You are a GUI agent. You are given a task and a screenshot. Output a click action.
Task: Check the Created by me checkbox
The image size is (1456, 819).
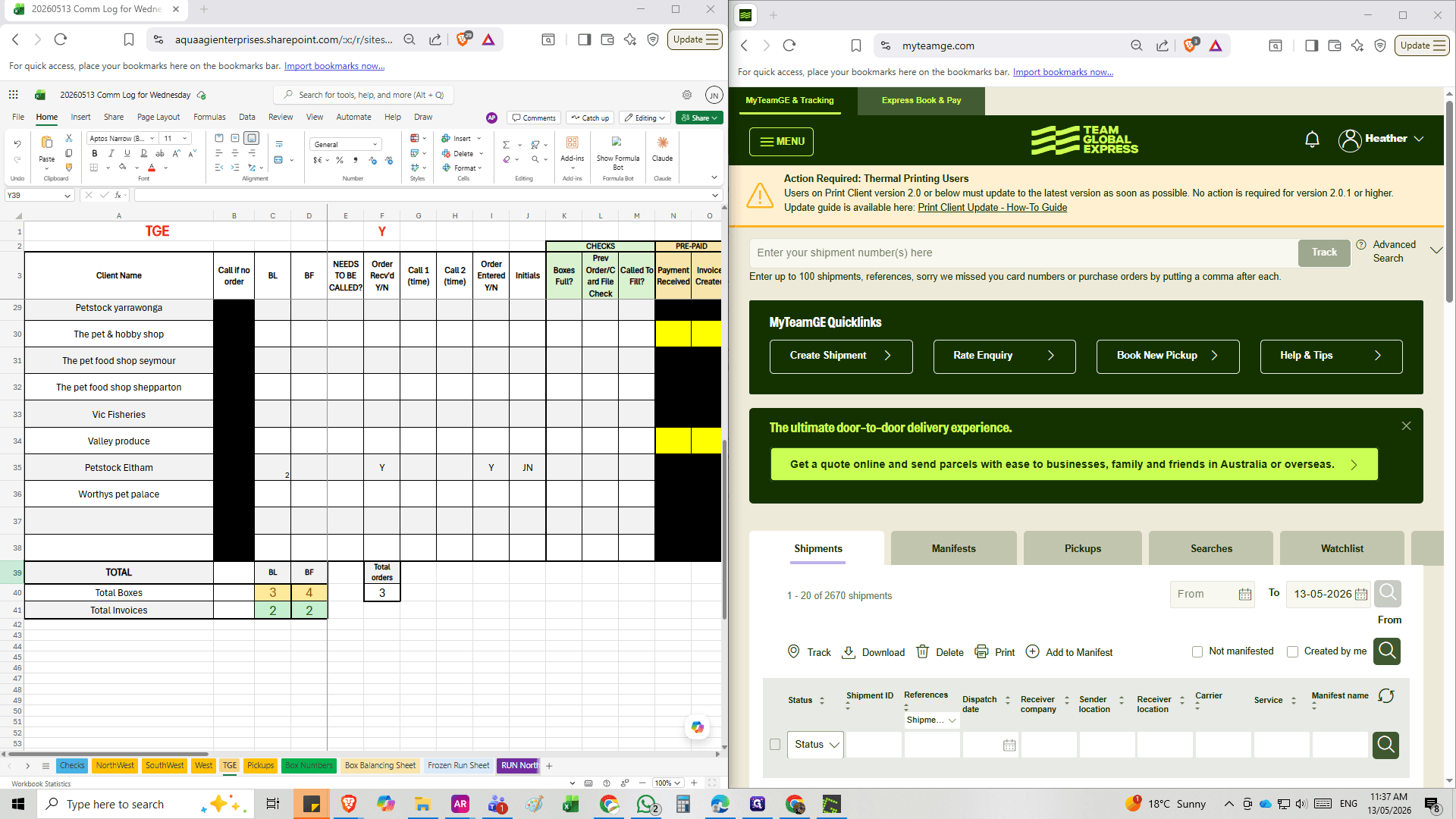[x=1293, y=651]
